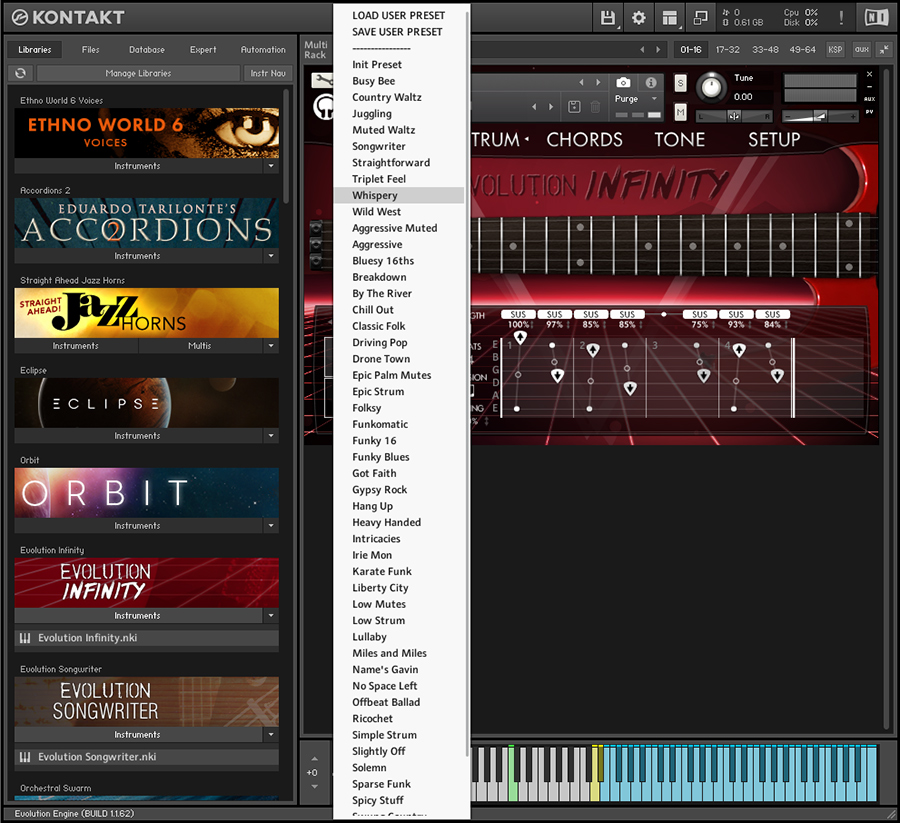Open STRUM tab dropdown arrow
Viewport: 900px width, 823px height.
pos(526,139)
